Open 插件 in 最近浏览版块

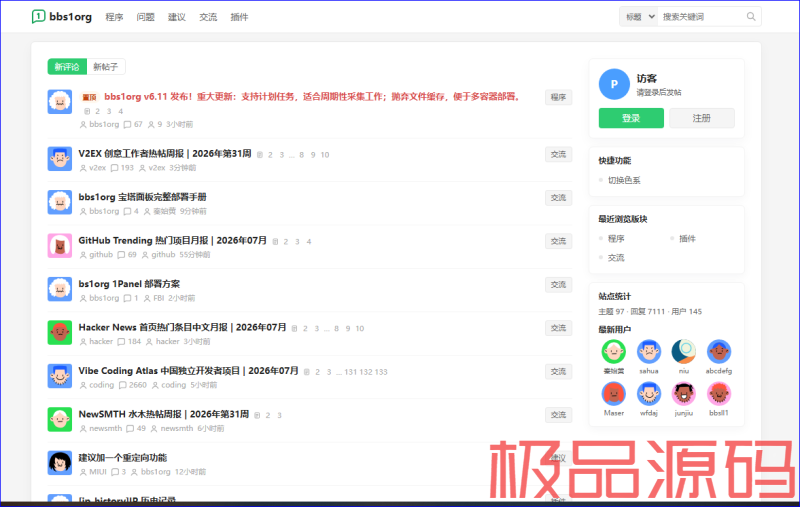(687, 238)
